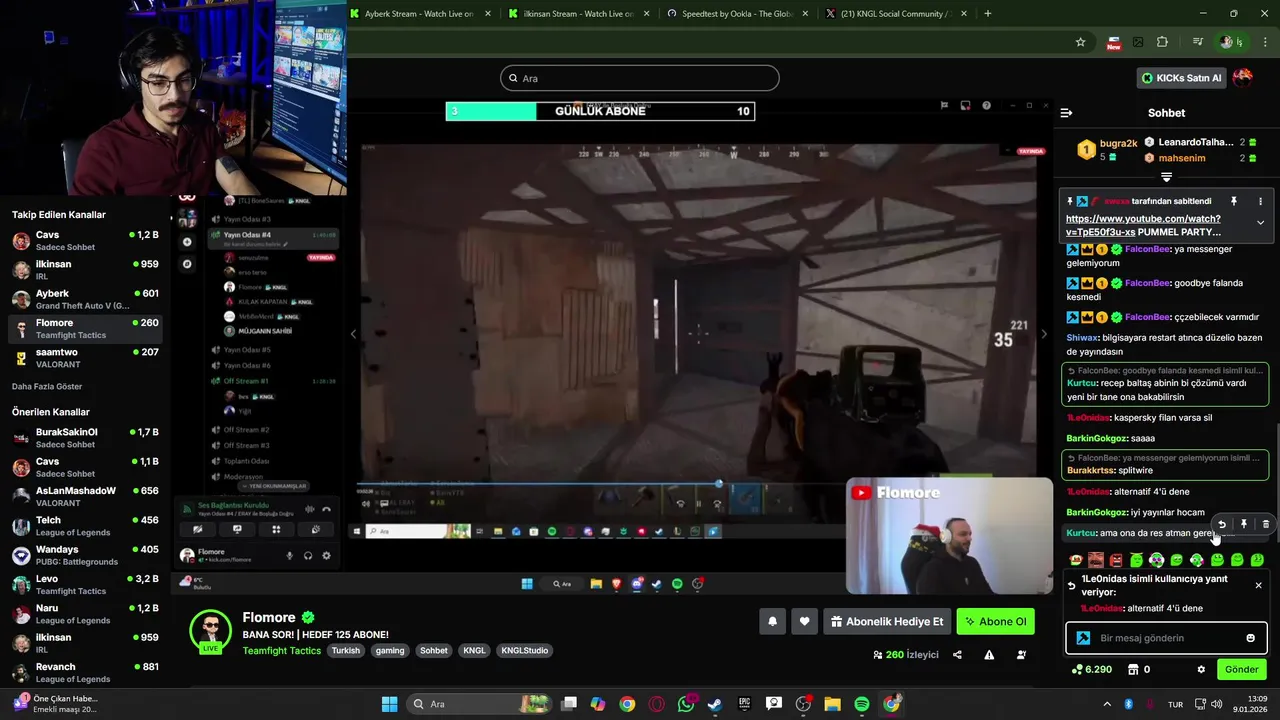Open Revanch League of Legends channel
Viewport: 1280px width, 720px height.
tap(85, 672)
